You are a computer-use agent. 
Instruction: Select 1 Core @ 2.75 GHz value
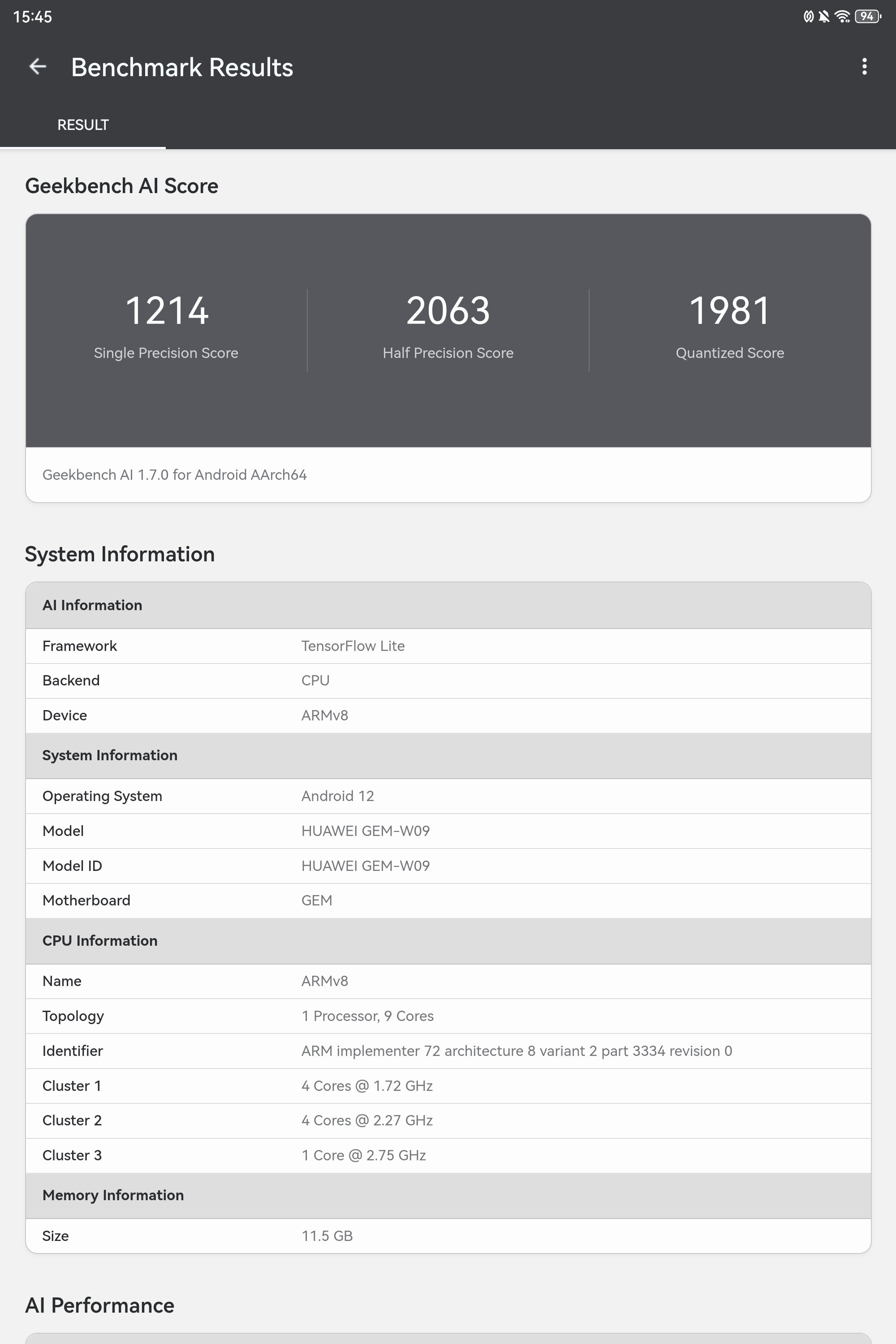[363, 1155]
